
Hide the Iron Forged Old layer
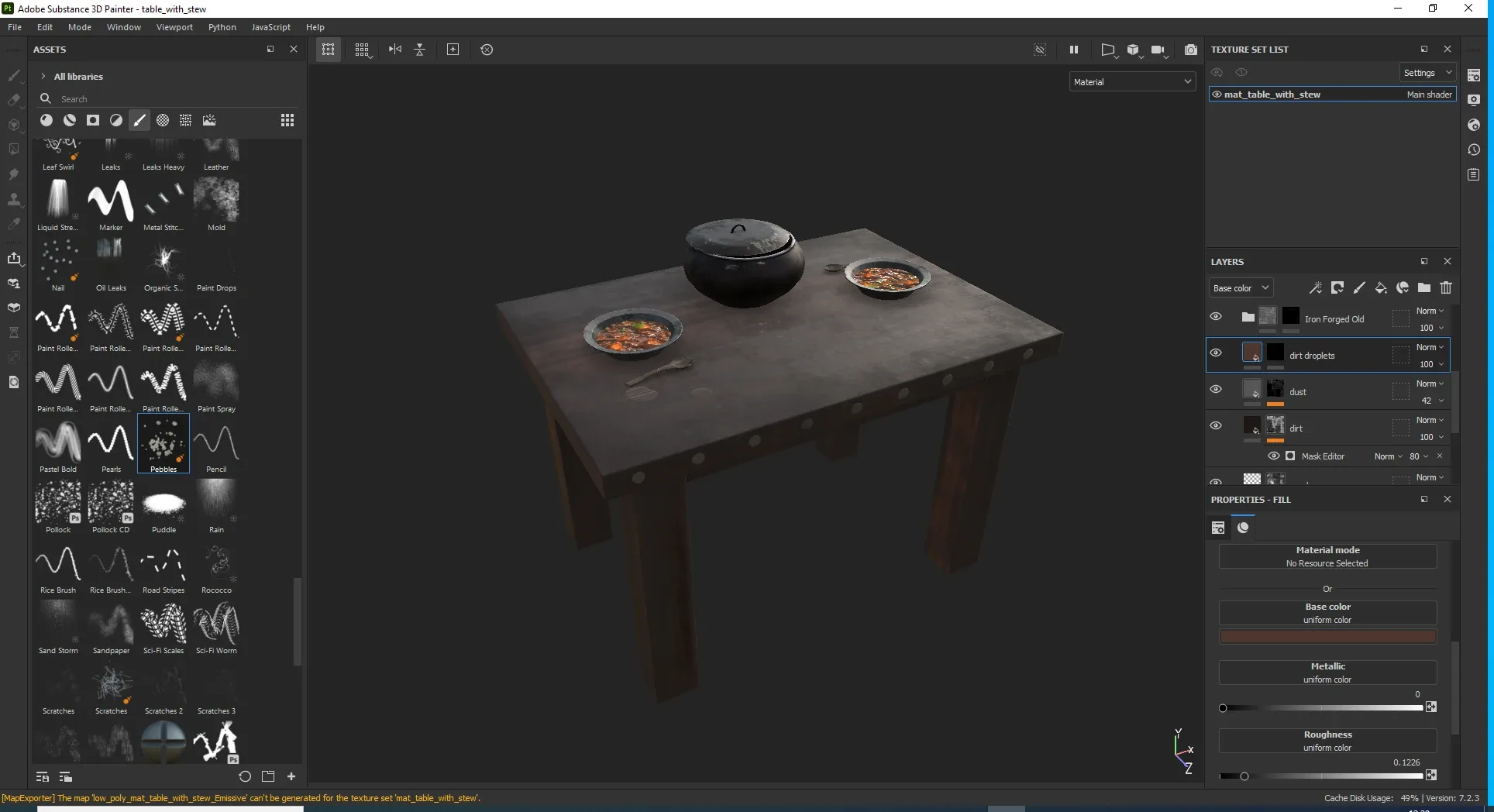1216,316
